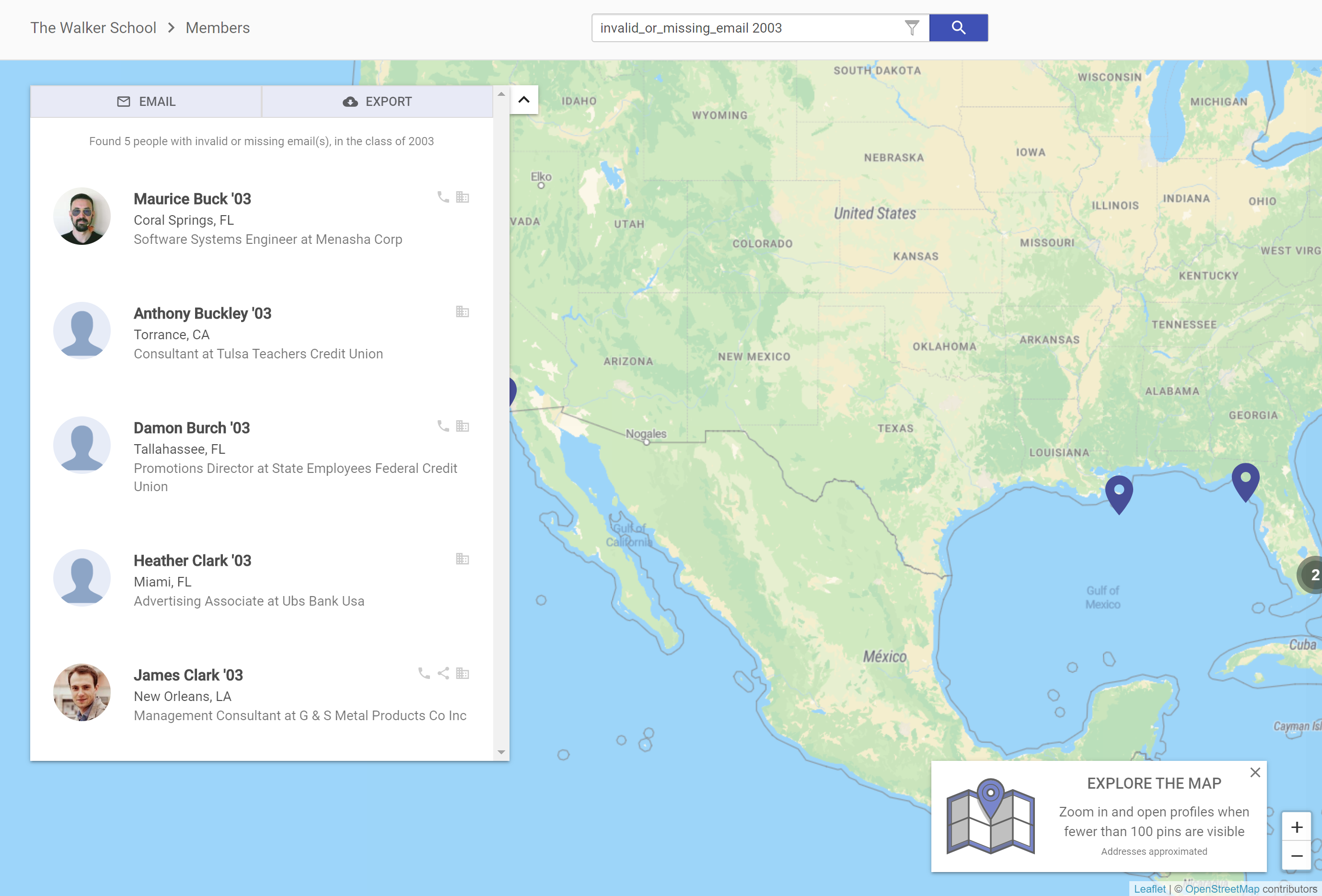Zoom in the map with plus button
This screenshot has height=896, width=1322.
[1297, 827]
